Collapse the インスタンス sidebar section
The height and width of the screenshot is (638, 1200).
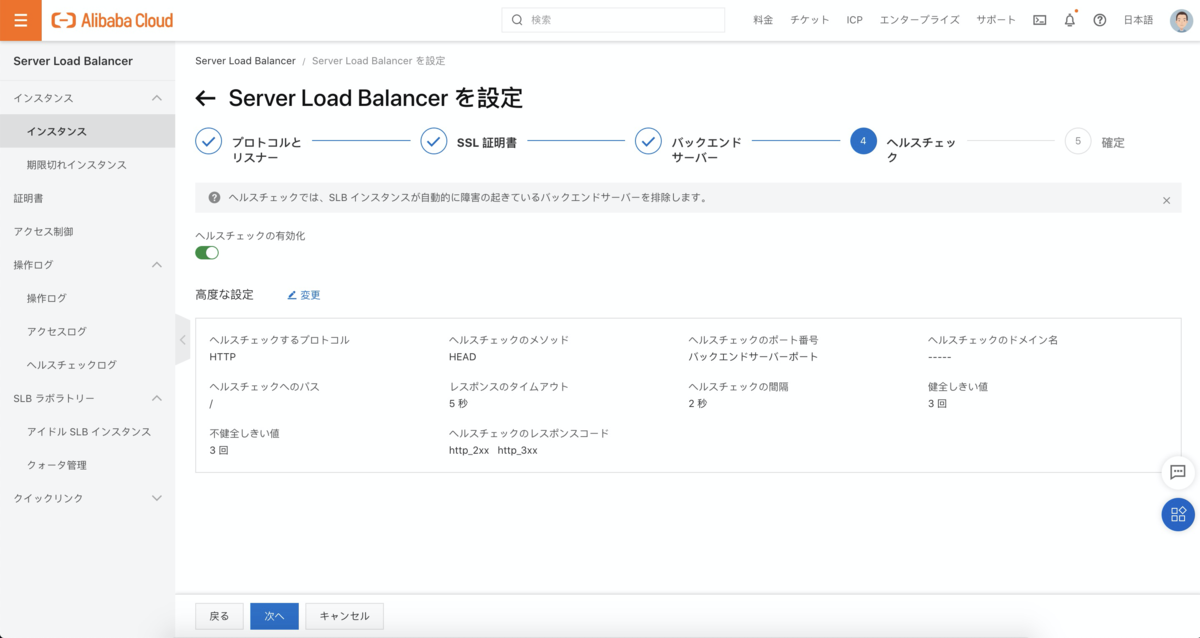[x=156, y=98]
